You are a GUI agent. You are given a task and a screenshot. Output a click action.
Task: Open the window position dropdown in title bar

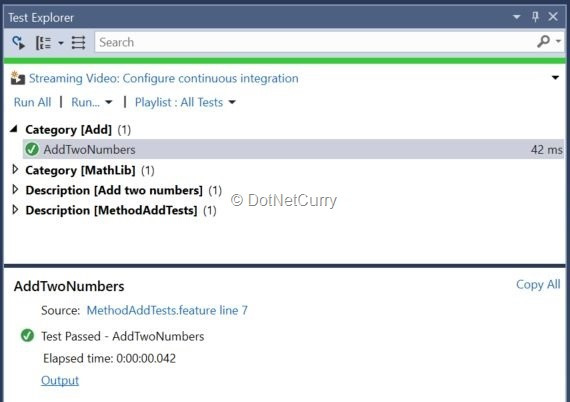click(517, 17)
